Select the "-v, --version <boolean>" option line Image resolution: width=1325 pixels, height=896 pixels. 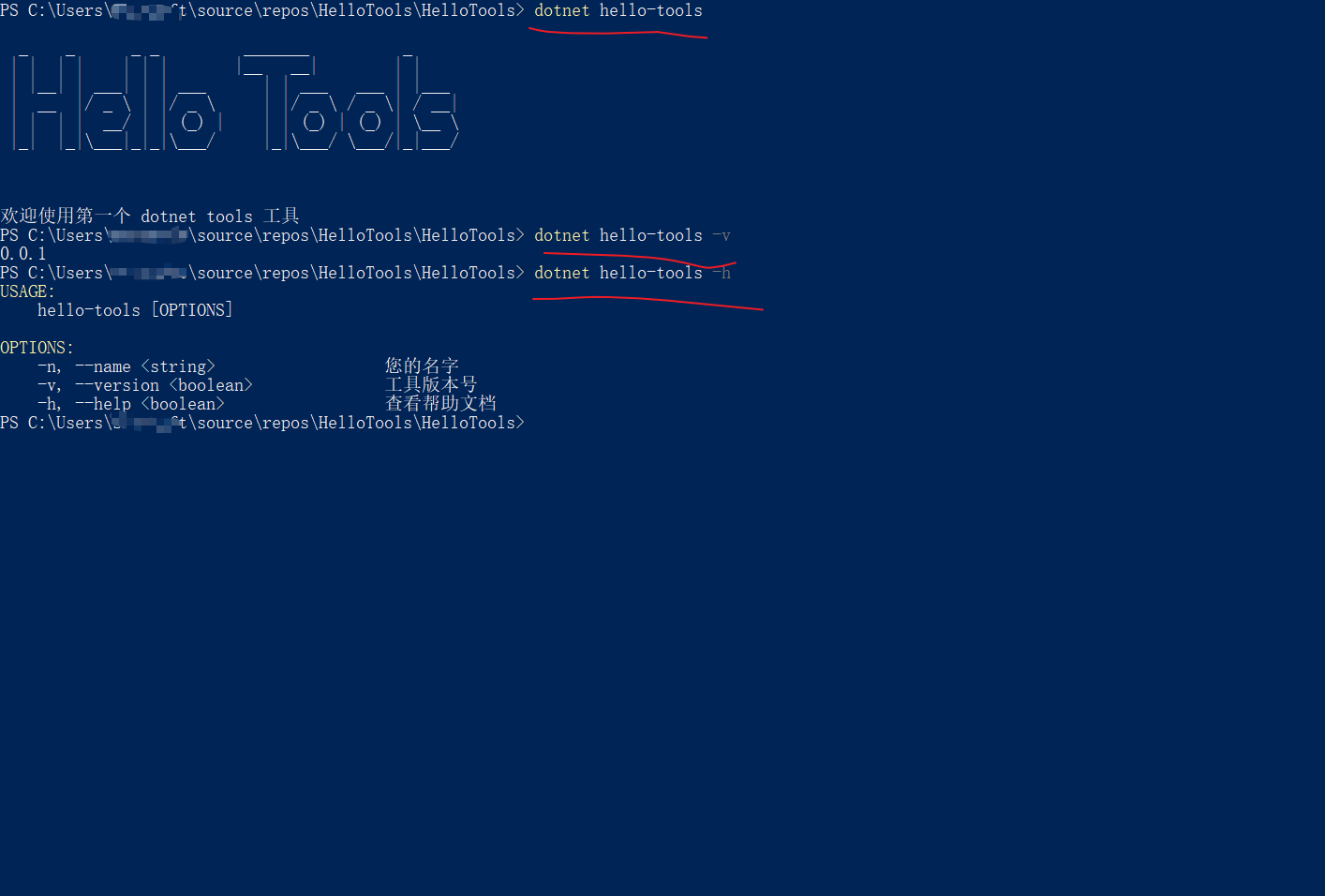click(x=145, y=385)
